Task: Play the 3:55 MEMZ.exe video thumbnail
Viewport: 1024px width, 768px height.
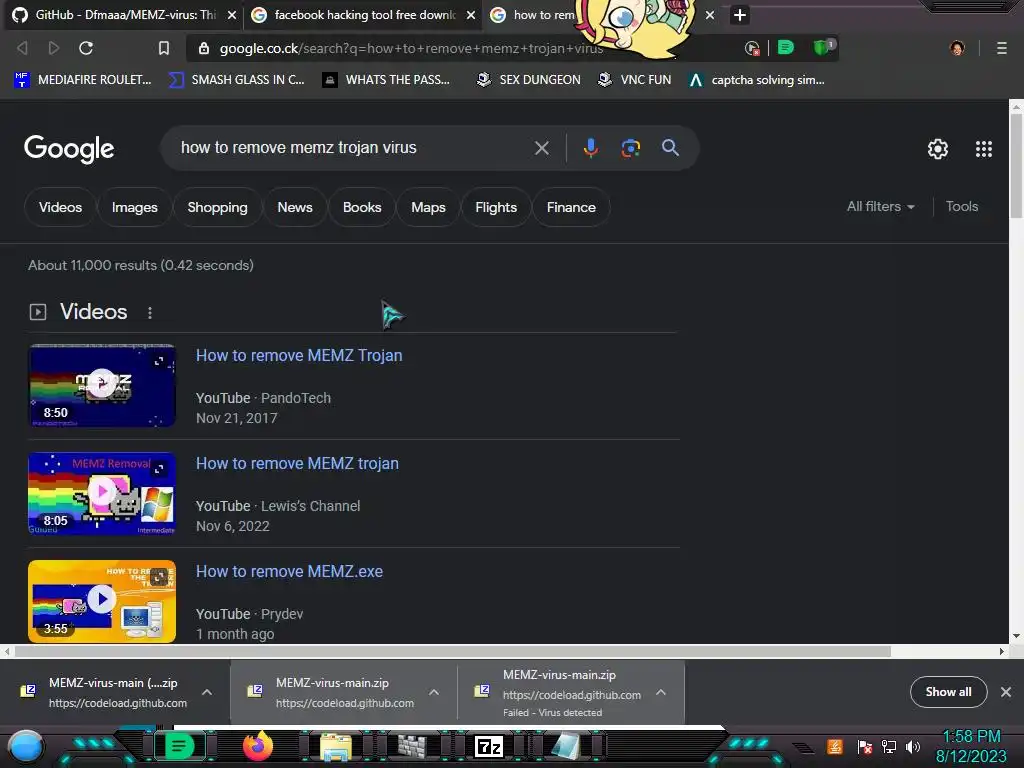Action: [x=102, y=601]
